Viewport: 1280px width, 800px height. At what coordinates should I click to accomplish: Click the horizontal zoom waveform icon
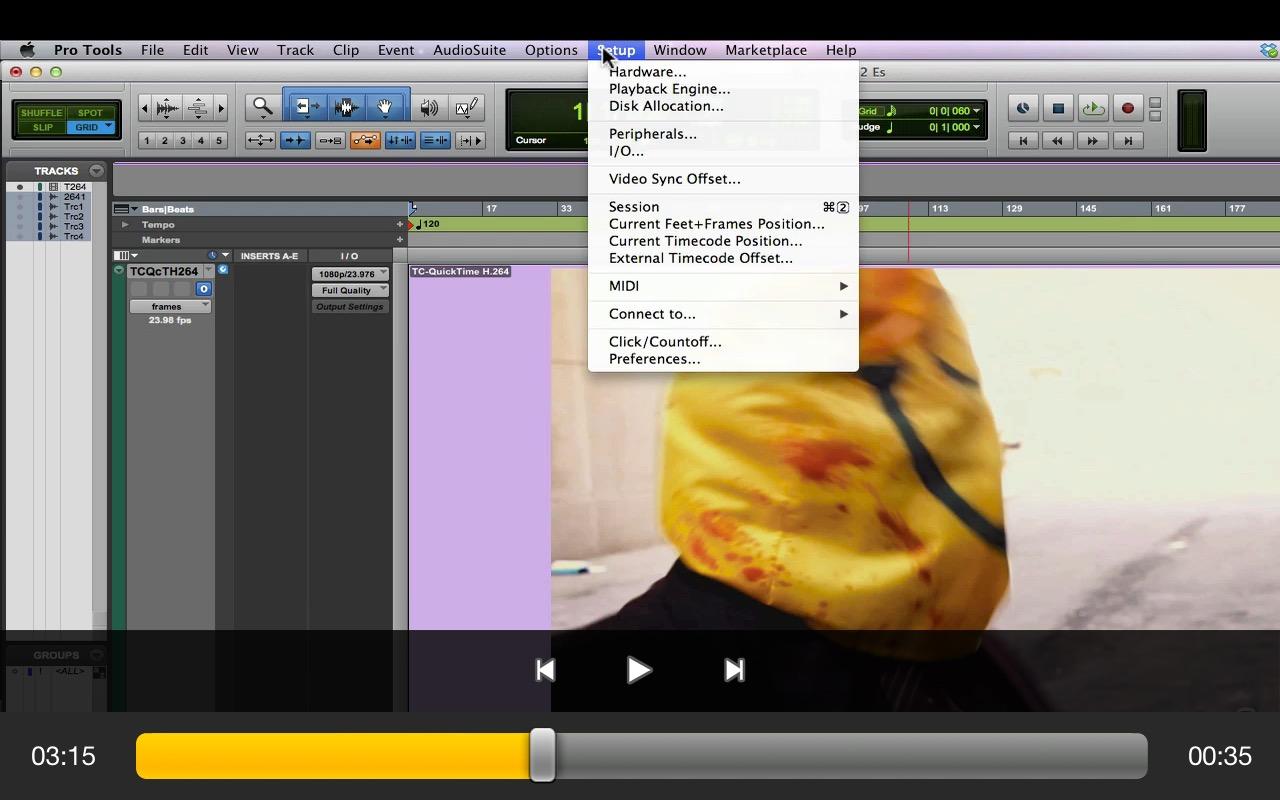click(168, 108)
